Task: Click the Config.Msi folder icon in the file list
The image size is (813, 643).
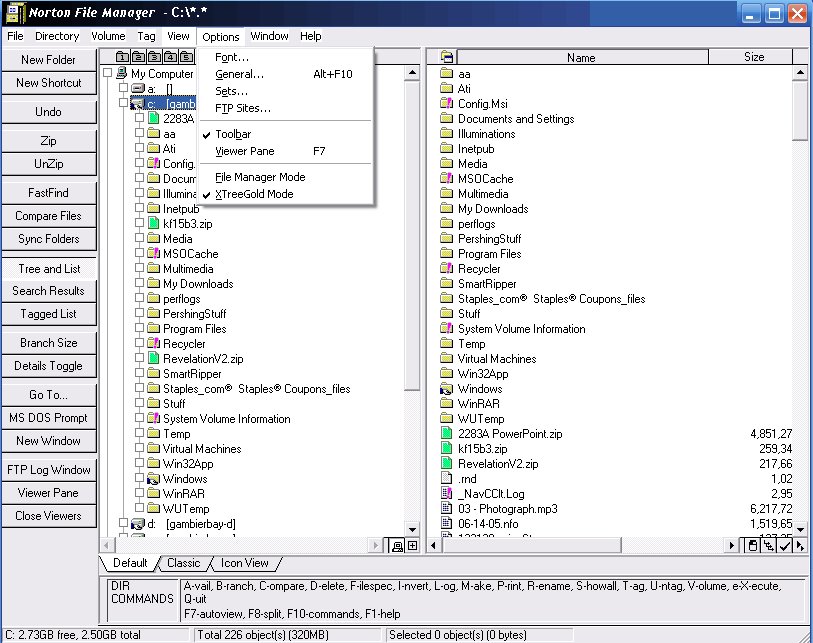Action: click(446, 103)
